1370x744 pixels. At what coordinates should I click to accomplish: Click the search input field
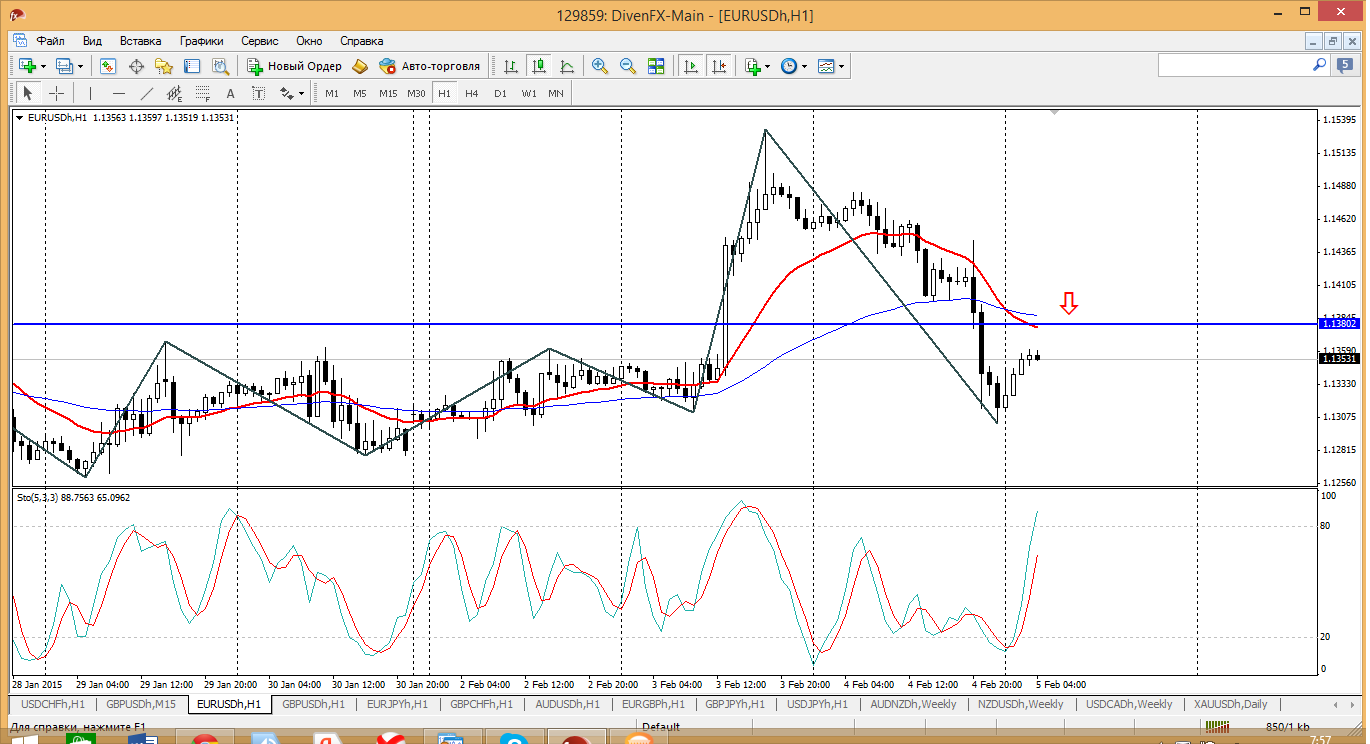coord(1233,65)
